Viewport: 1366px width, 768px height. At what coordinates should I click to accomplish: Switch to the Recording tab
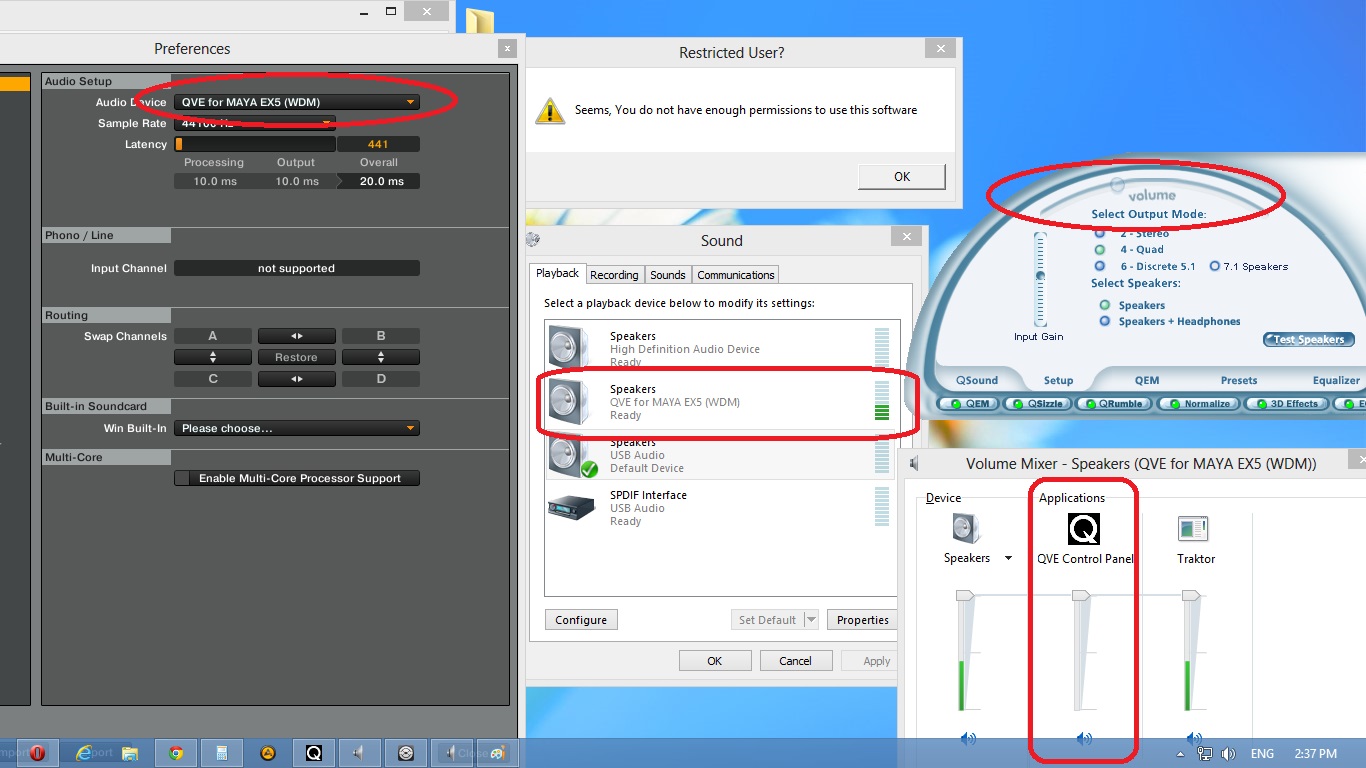tap(614, 275)
